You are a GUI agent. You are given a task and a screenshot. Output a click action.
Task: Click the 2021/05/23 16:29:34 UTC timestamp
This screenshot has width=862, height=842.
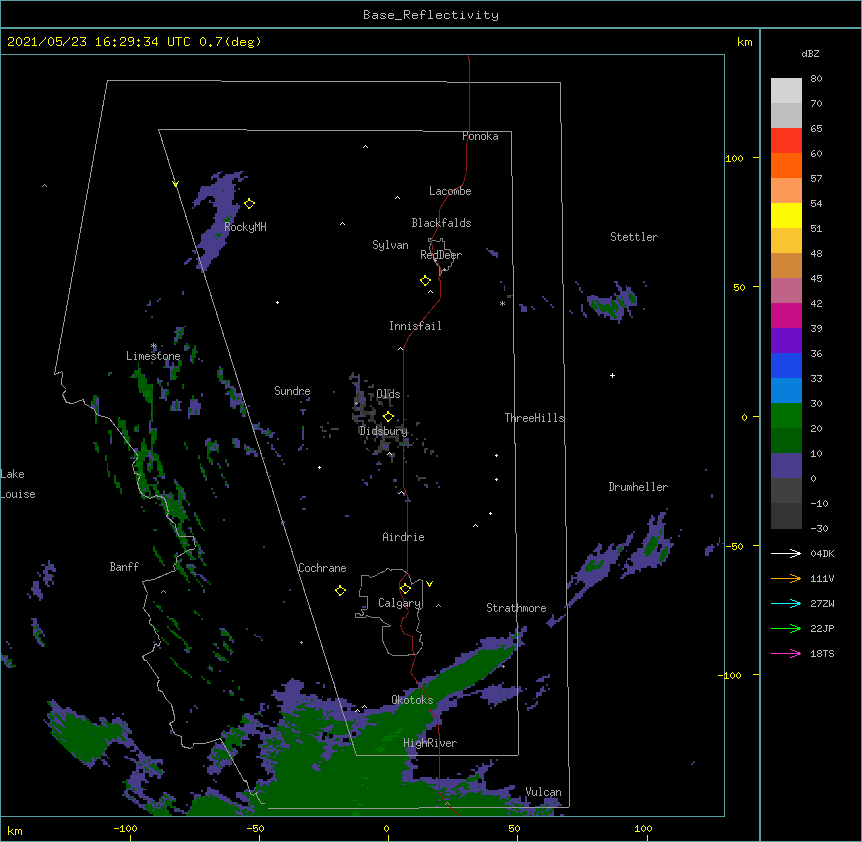(x=99, y=42)
